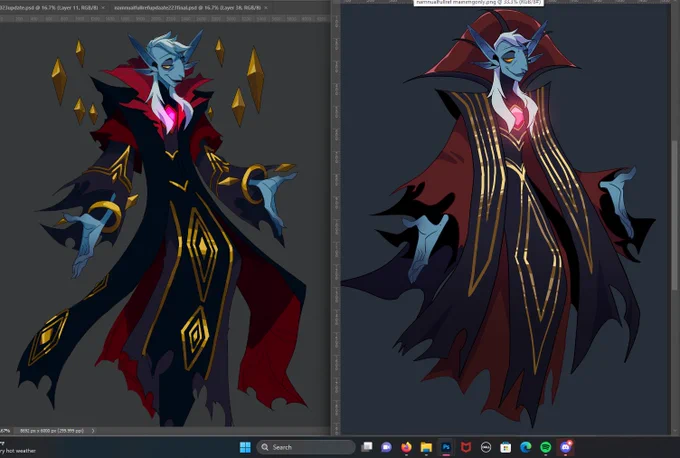Switch to the Layer 38 final.psd tab
Screen dimensions: 680x458
pos(187,8)
